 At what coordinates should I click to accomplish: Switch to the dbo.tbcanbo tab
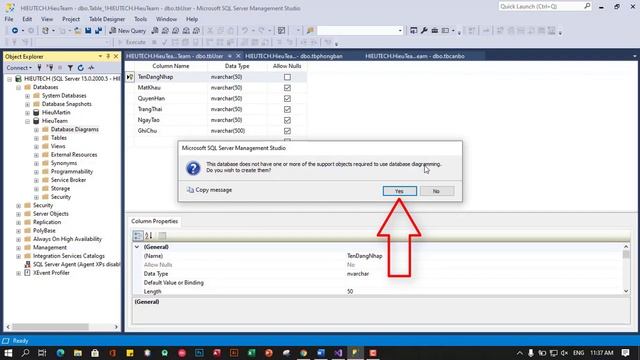click(x=415, y=56)
